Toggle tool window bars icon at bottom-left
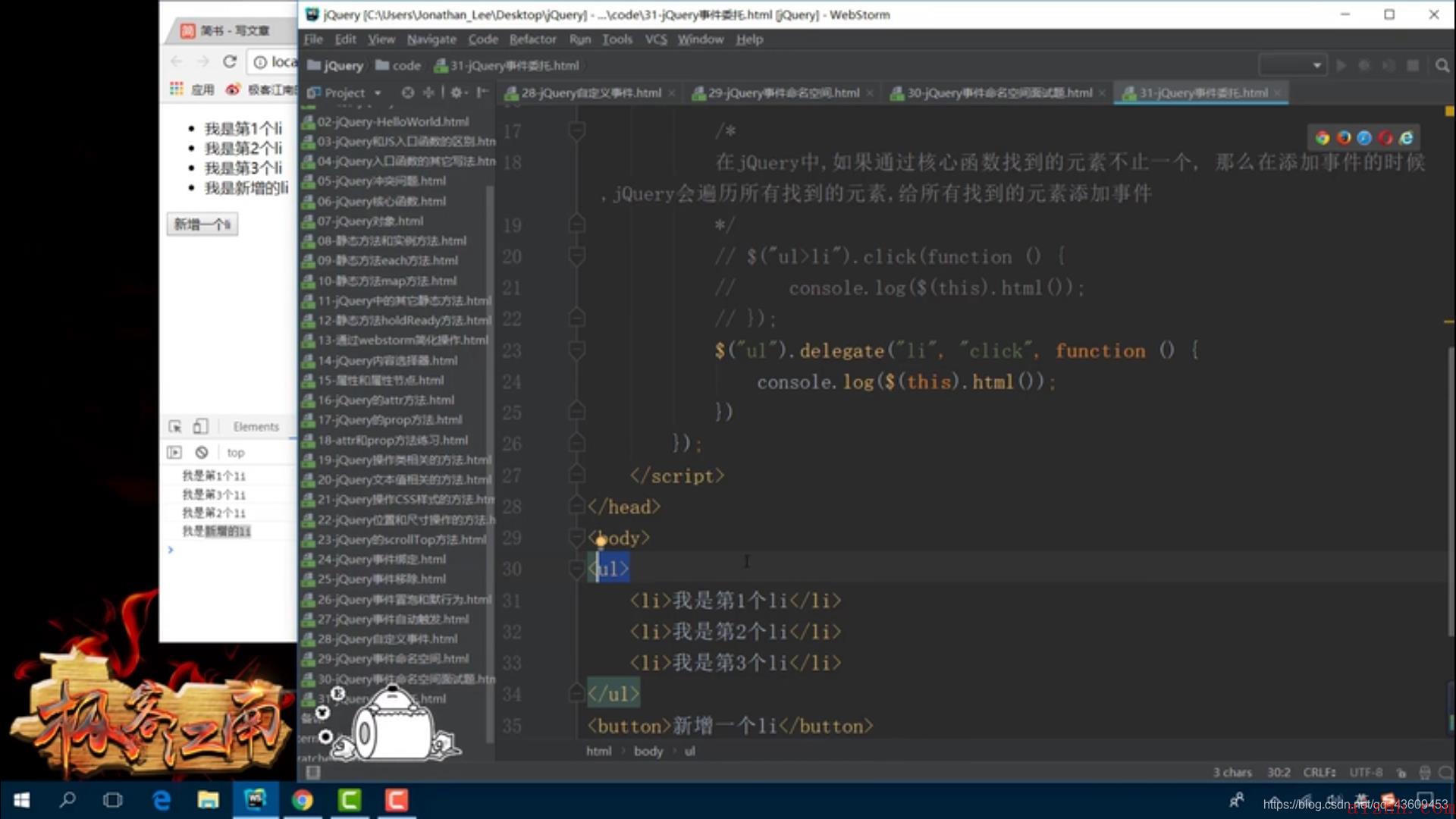Screen dimensions: 1456x819 312,773
